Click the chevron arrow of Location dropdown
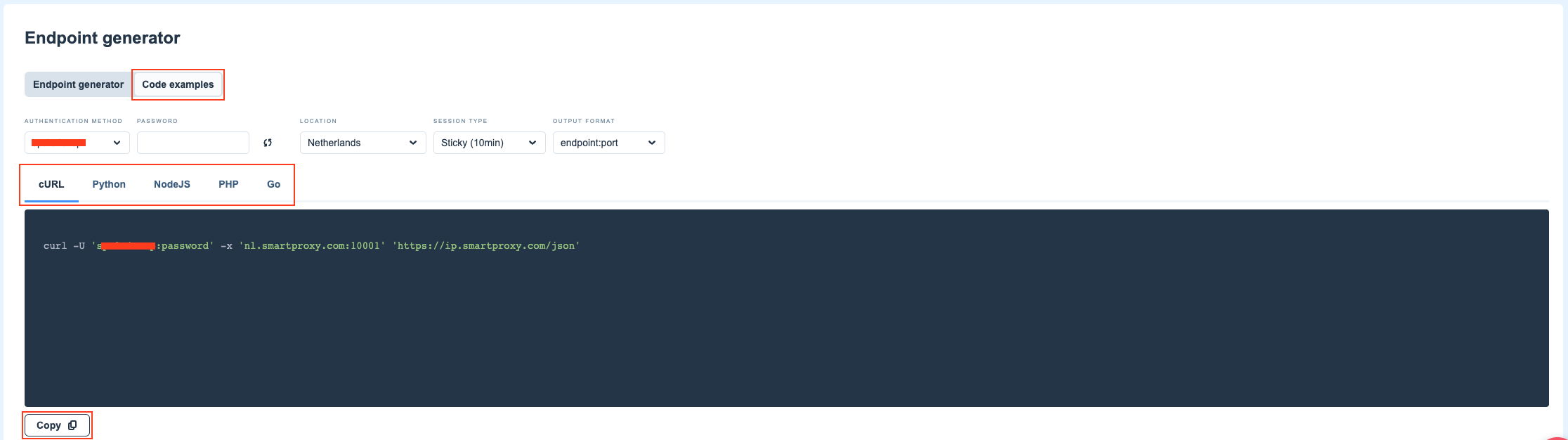 pyautogui.click(x=413, y=143)
